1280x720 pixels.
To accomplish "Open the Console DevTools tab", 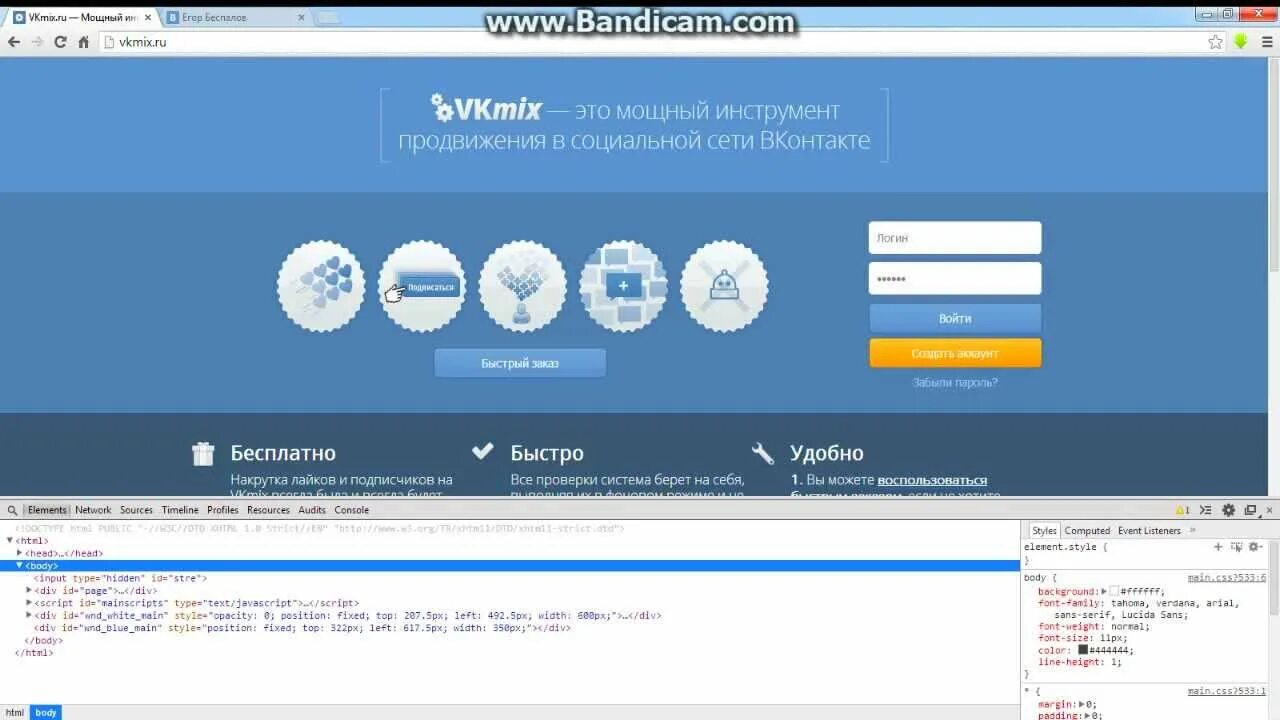I will (x=352, y=510).
